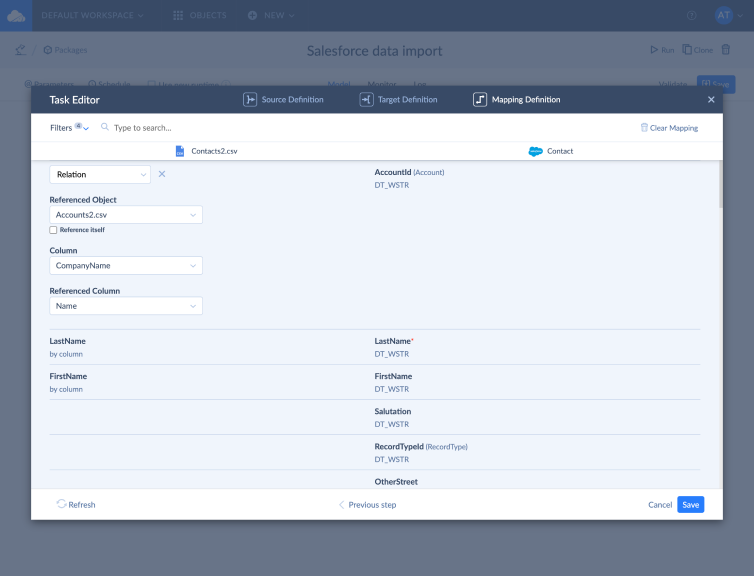Open the Objects grid menu
This screenshot has width=754, height=576.
pos(200,15)
